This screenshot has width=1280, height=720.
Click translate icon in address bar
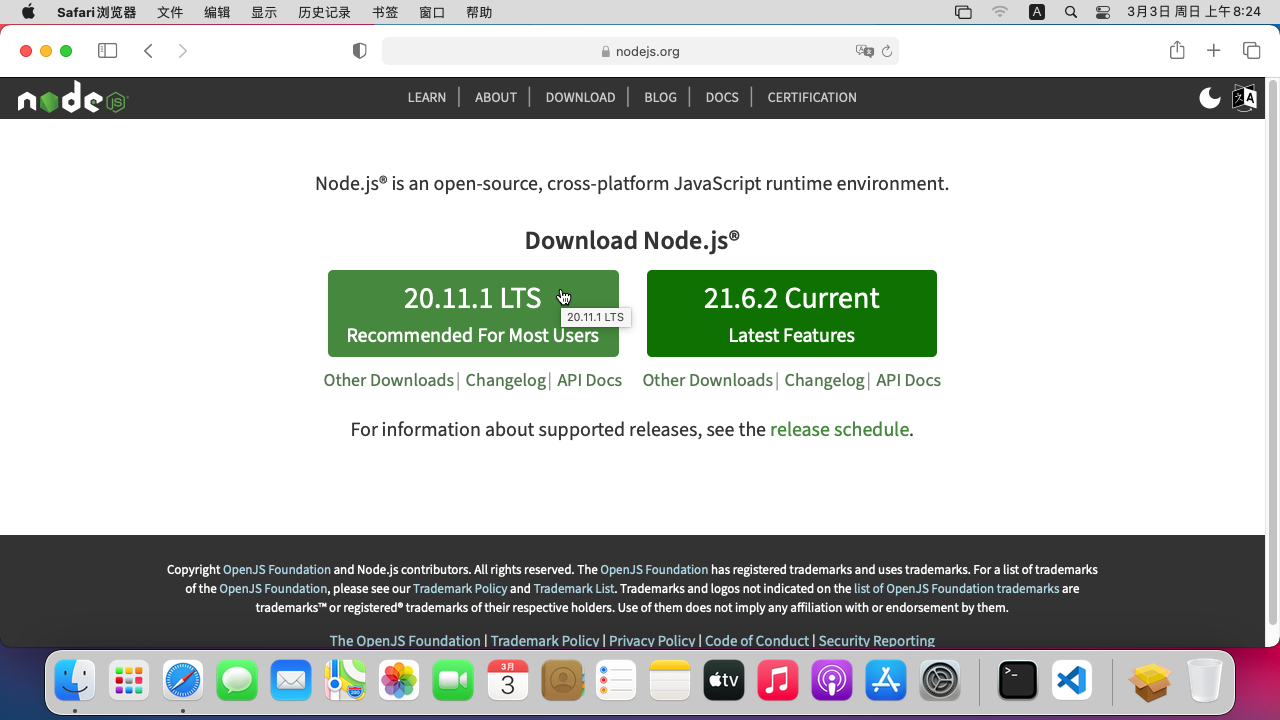(x=865, y=51)
